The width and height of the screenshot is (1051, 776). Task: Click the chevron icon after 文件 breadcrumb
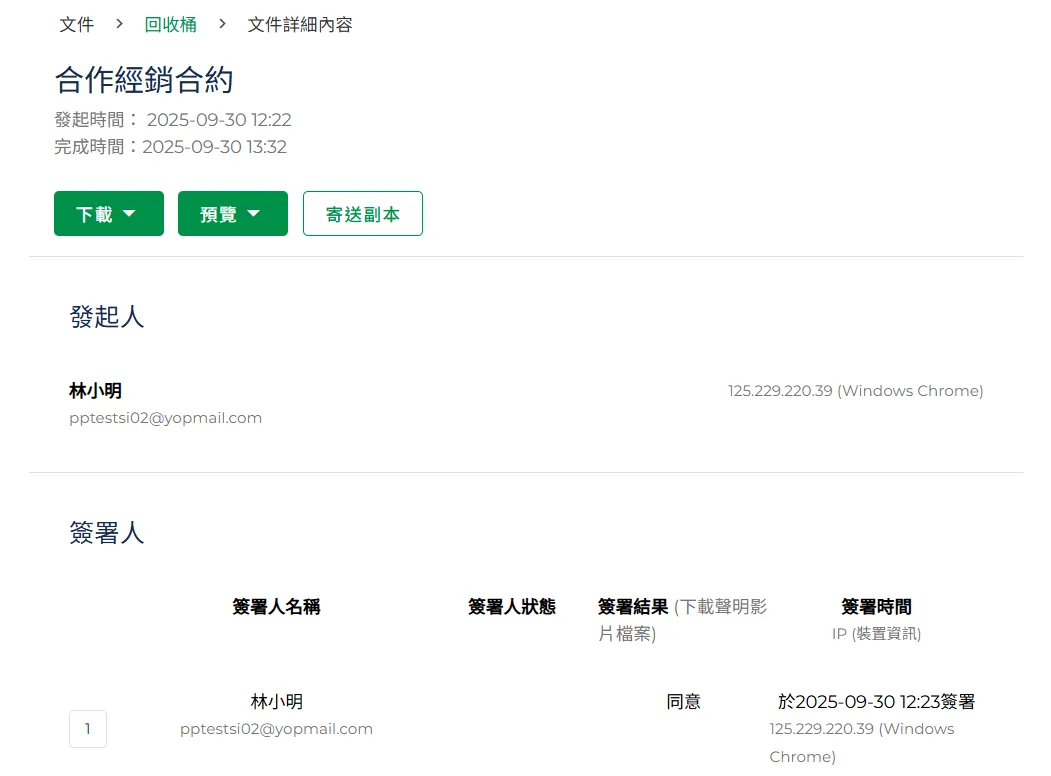(119, 23)
